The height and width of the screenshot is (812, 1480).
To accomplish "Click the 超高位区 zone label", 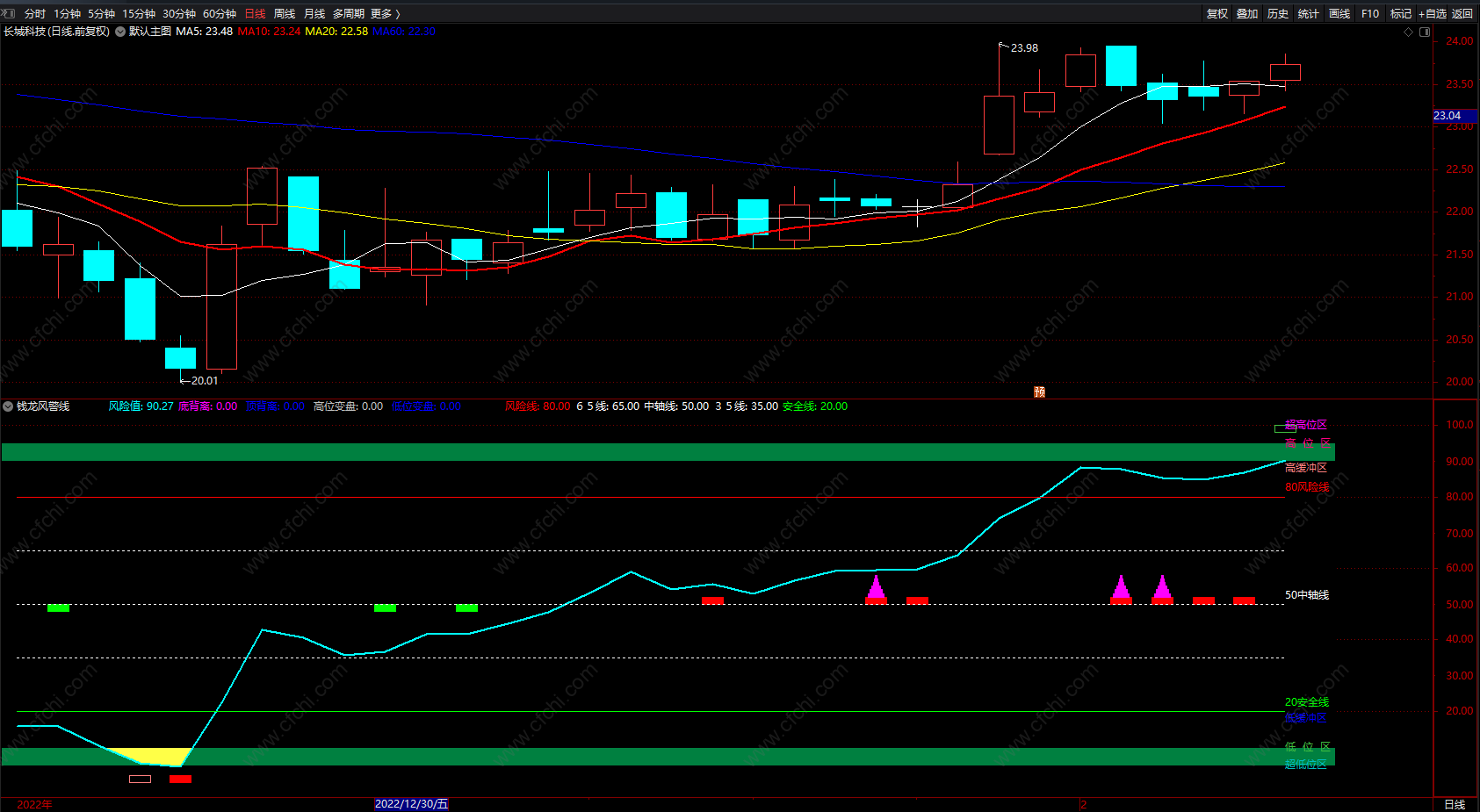I will point(1306,425).
